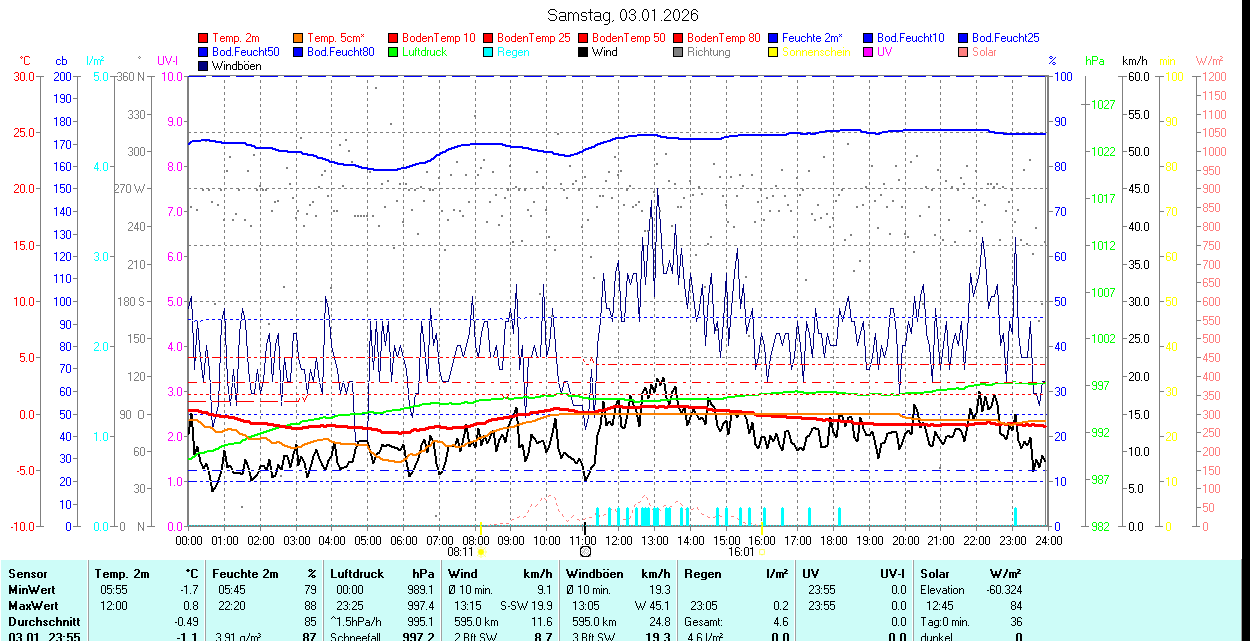Click the 23:00 time axis label
Image resolution: width=1250 pixels, height=641 pixels.
pyautogui.click(x=1012, y=540)
